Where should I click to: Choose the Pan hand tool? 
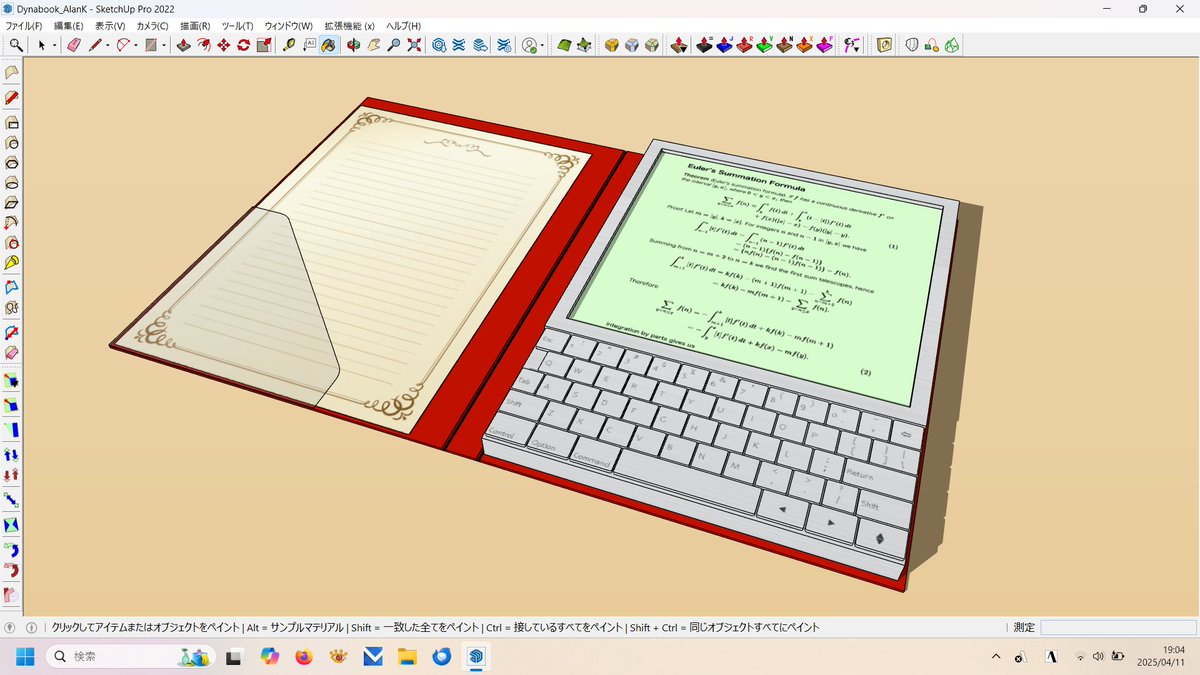point(373,45)
